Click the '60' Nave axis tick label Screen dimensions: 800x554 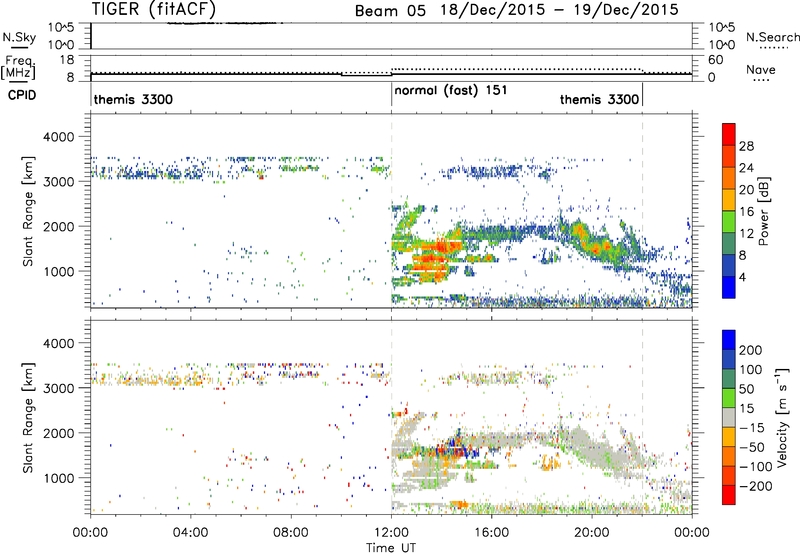point(715,60)
